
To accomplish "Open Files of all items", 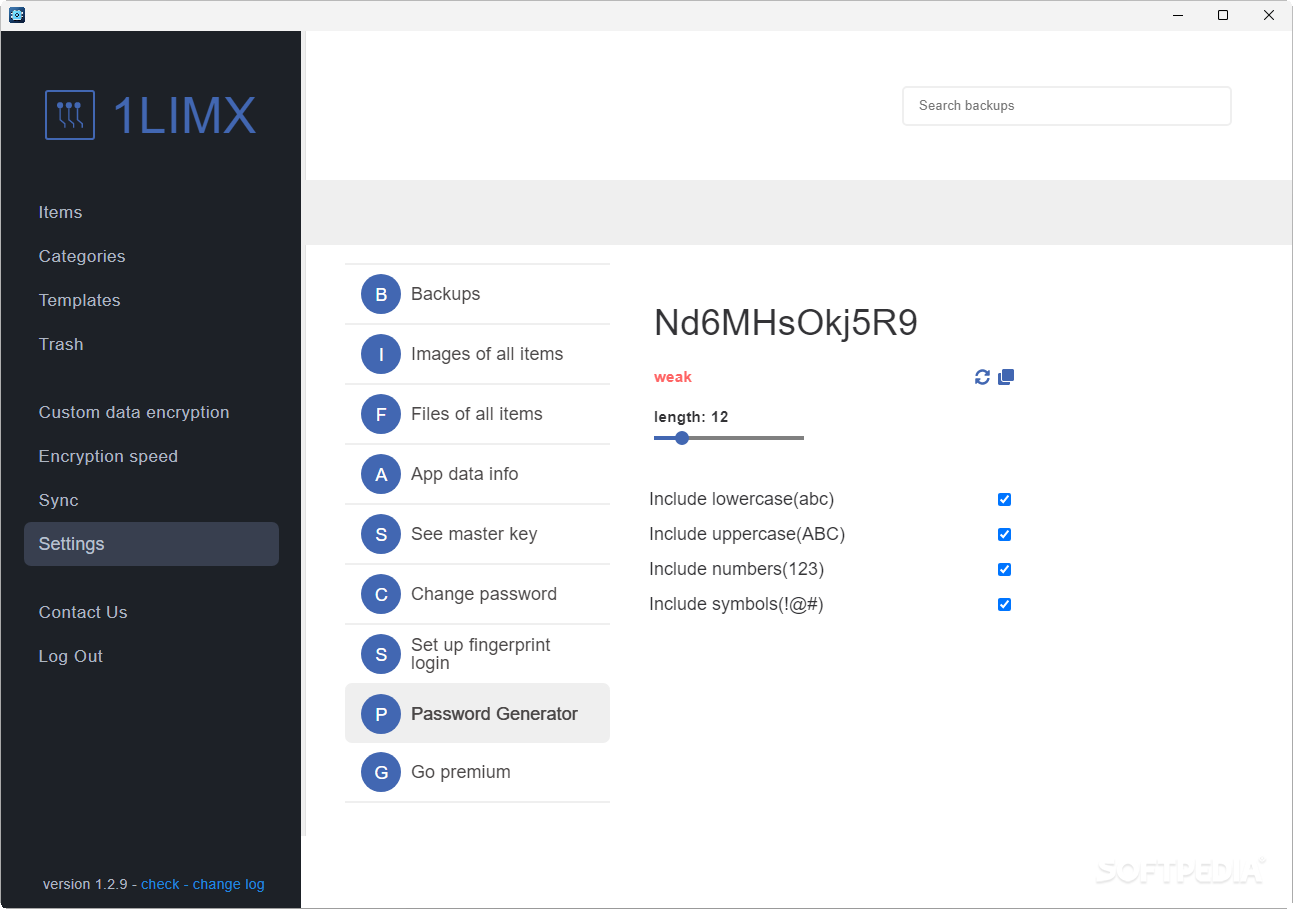I will click(477, 414).
